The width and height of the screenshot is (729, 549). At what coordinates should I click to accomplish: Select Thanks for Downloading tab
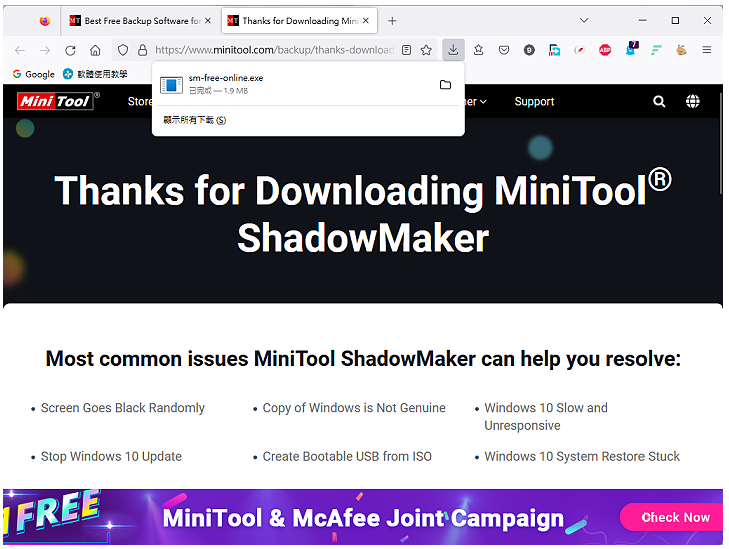pyautogui.click(x=300, y=20)
